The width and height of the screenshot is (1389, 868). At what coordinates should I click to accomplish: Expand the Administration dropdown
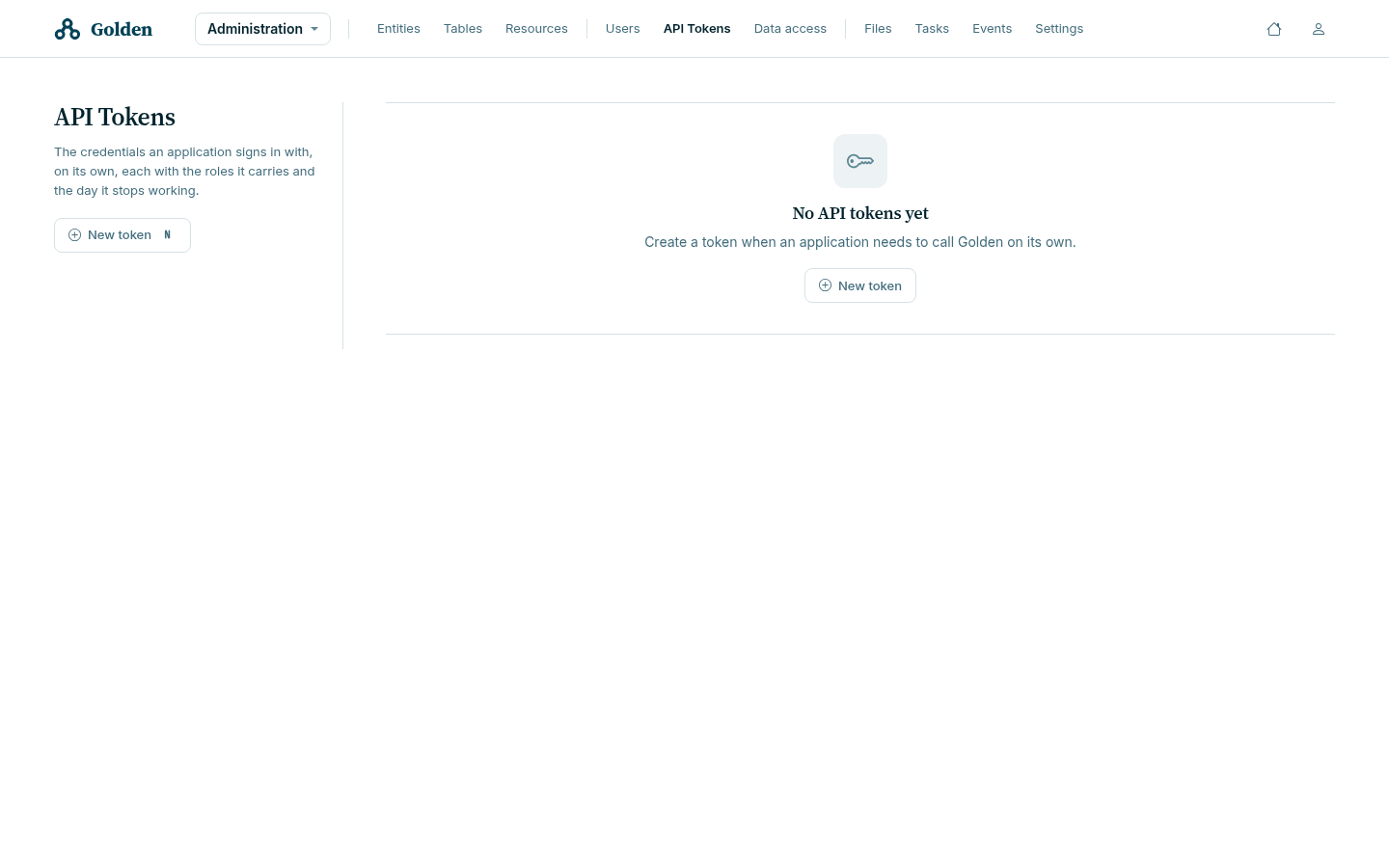(x=262, y=29)
